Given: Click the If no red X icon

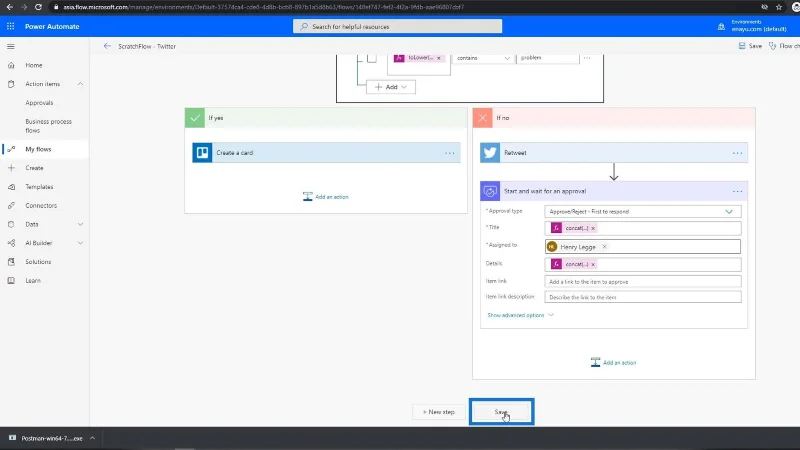Looking at the screenshot, I should pyautogui.click(x=482, y=118).
